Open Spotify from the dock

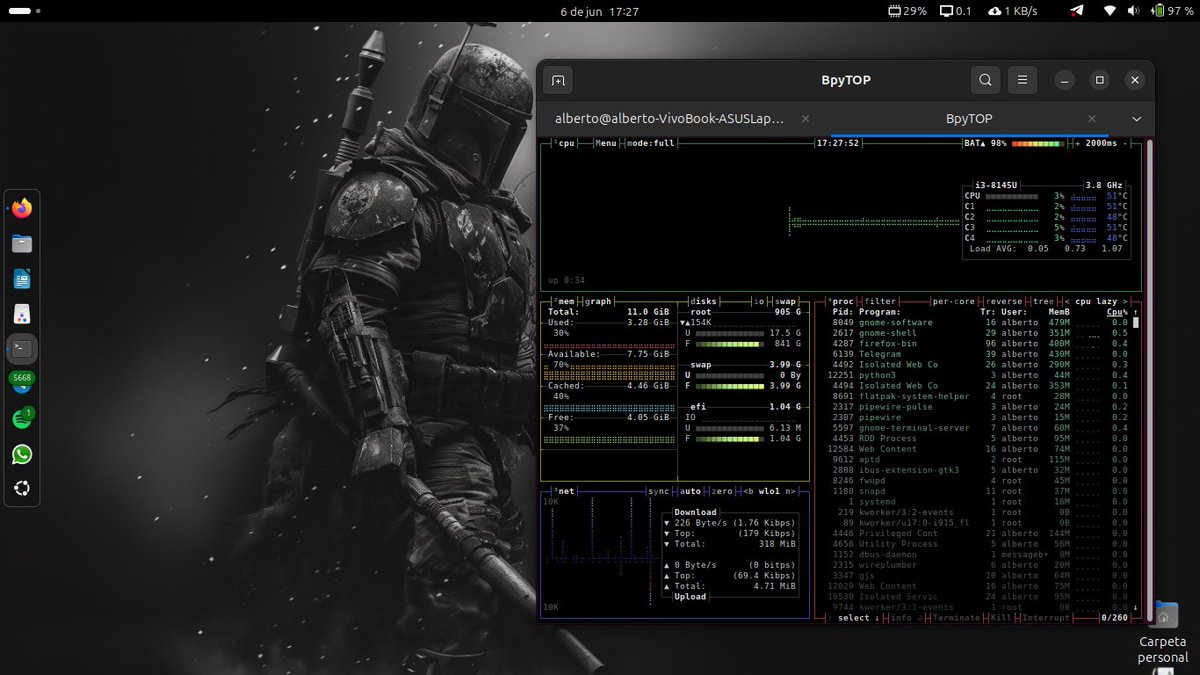[x=22, y=419]
